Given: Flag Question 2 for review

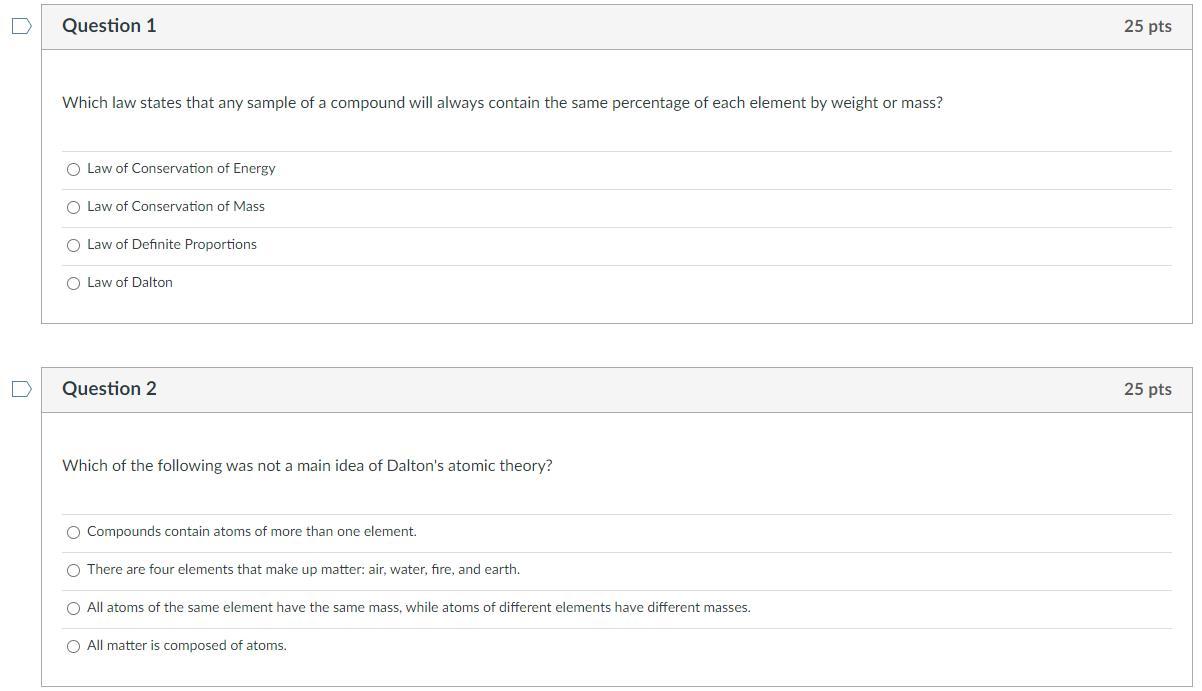Looking at the screenshot, I should (21, 390).
